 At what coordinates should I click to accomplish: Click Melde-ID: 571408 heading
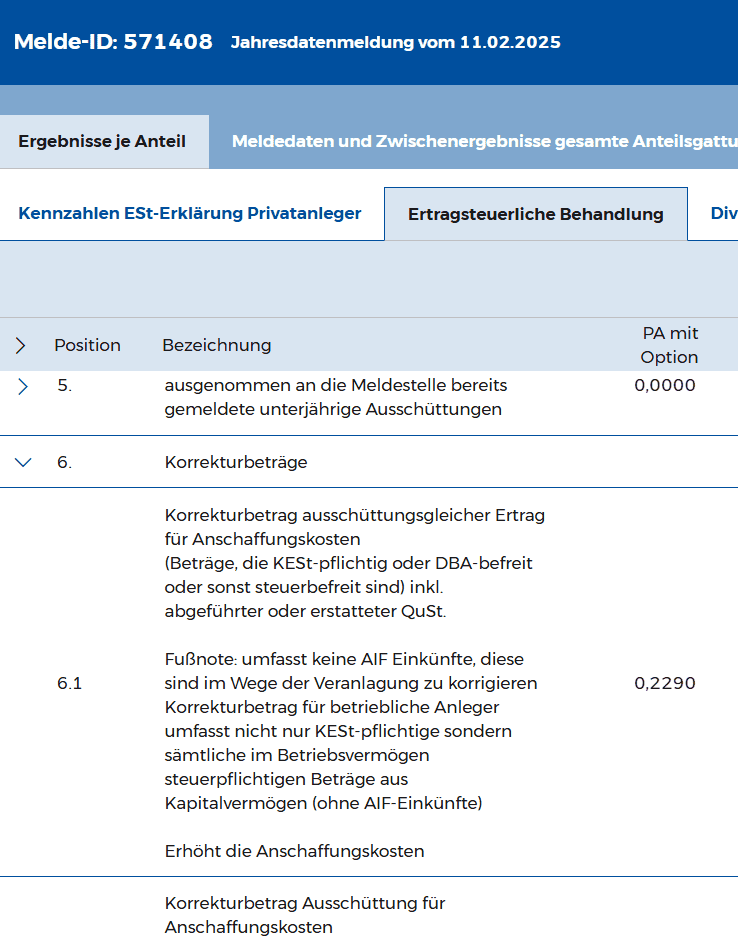click(x=113, y=41)
